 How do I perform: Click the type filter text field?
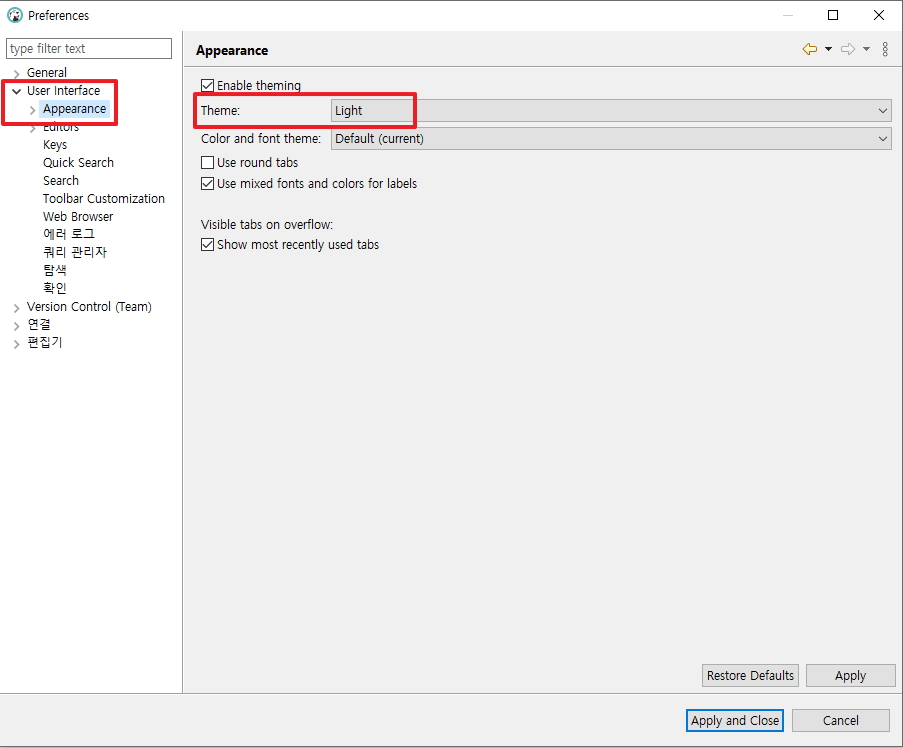(x=89, y=48)
